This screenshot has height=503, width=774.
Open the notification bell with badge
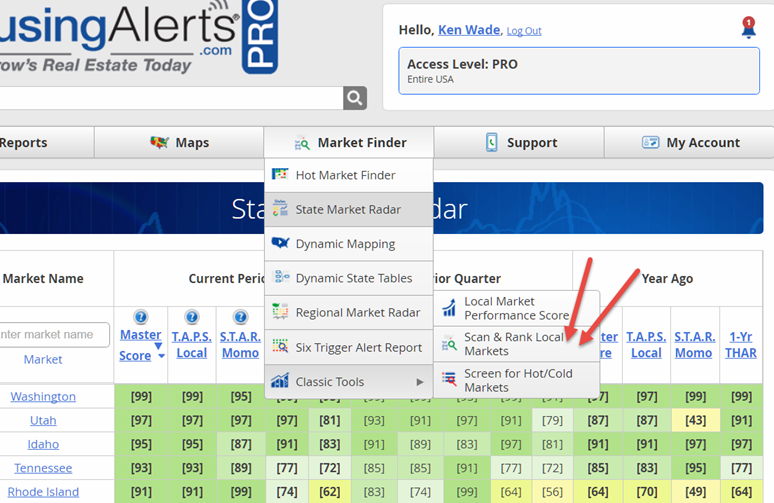(748, 27)
